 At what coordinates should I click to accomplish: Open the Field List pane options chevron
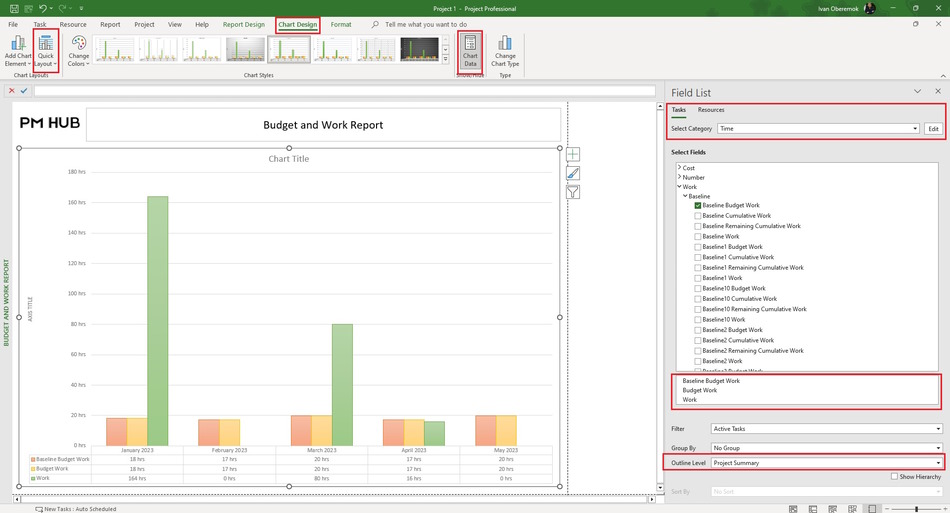(x=917, y=91)
